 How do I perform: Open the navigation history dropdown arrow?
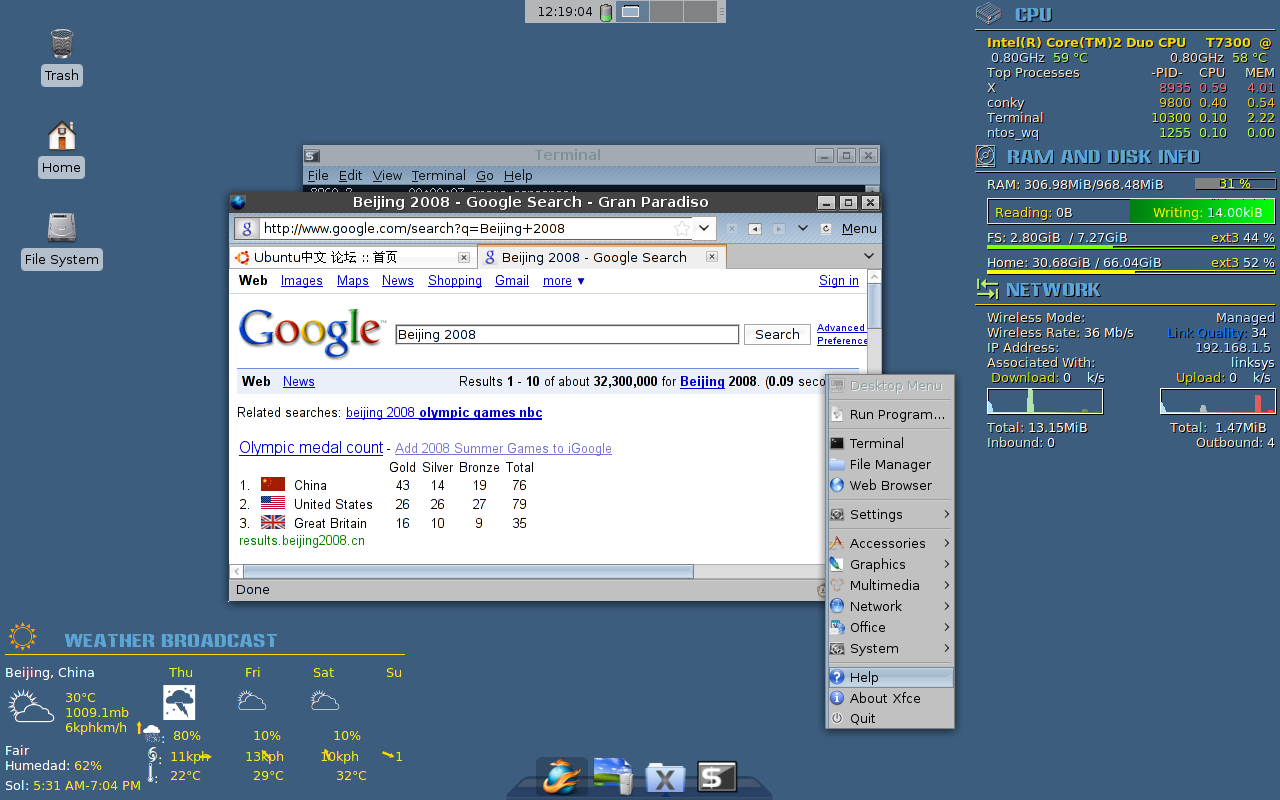tap(802, 229)
